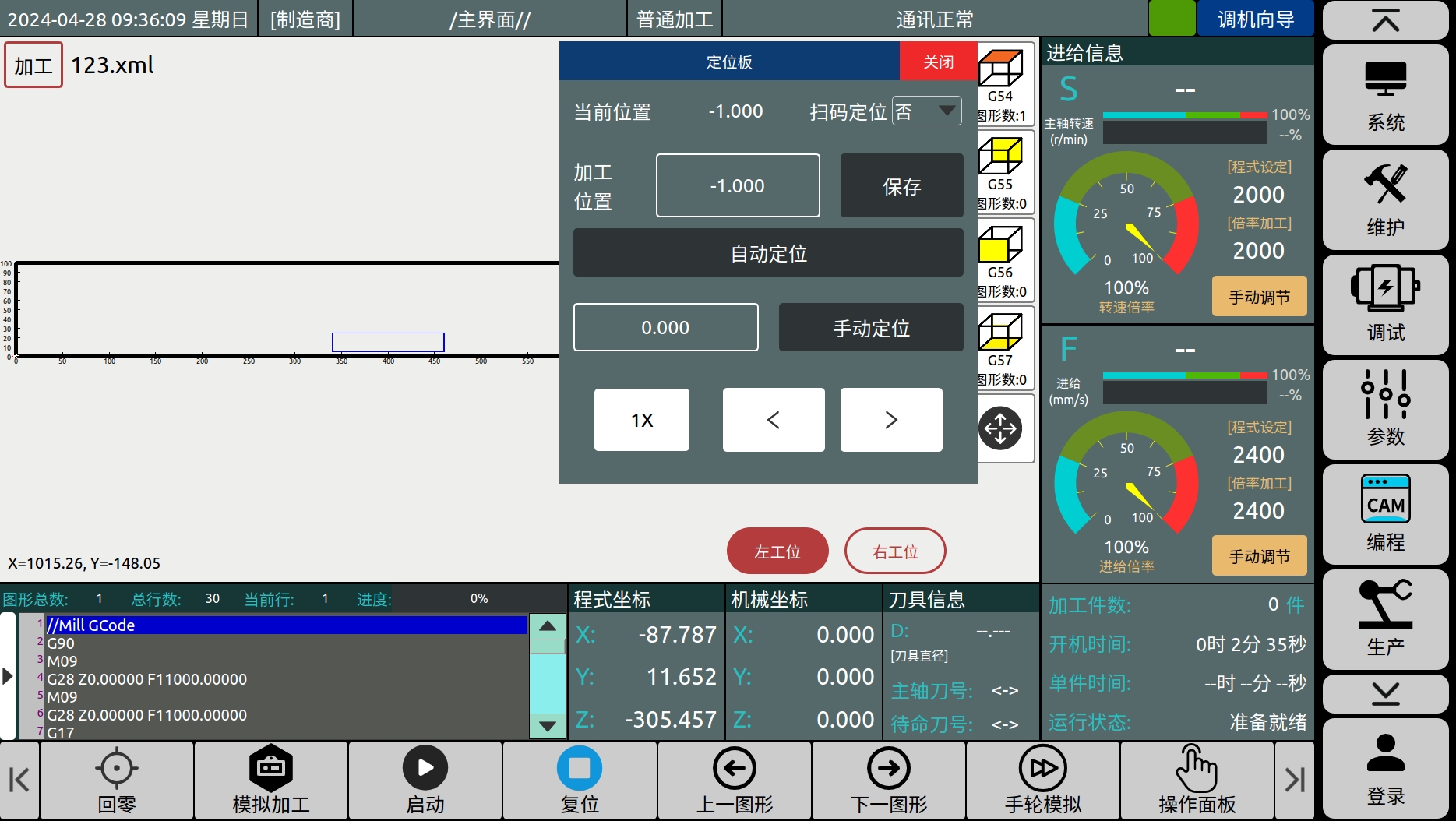Click the 加工位置 value input field

[x=737, y=185]
